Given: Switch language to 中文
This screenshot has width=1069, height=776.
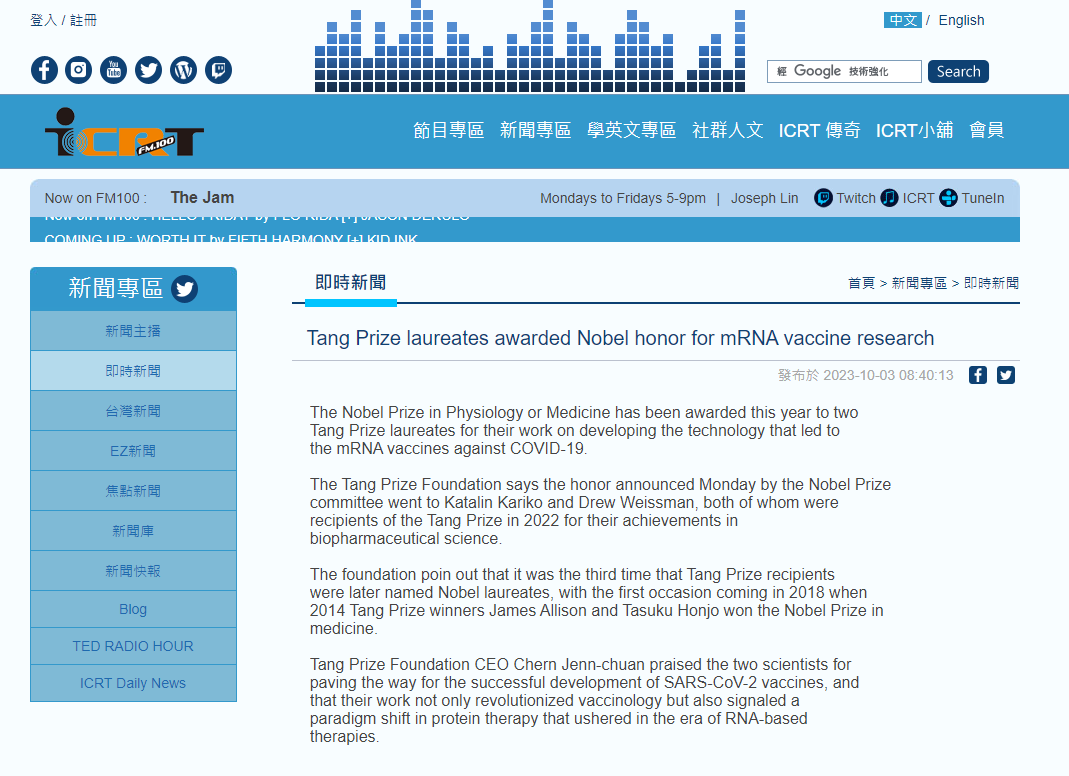Looking at the screenshot, I should tap(903, 20).
